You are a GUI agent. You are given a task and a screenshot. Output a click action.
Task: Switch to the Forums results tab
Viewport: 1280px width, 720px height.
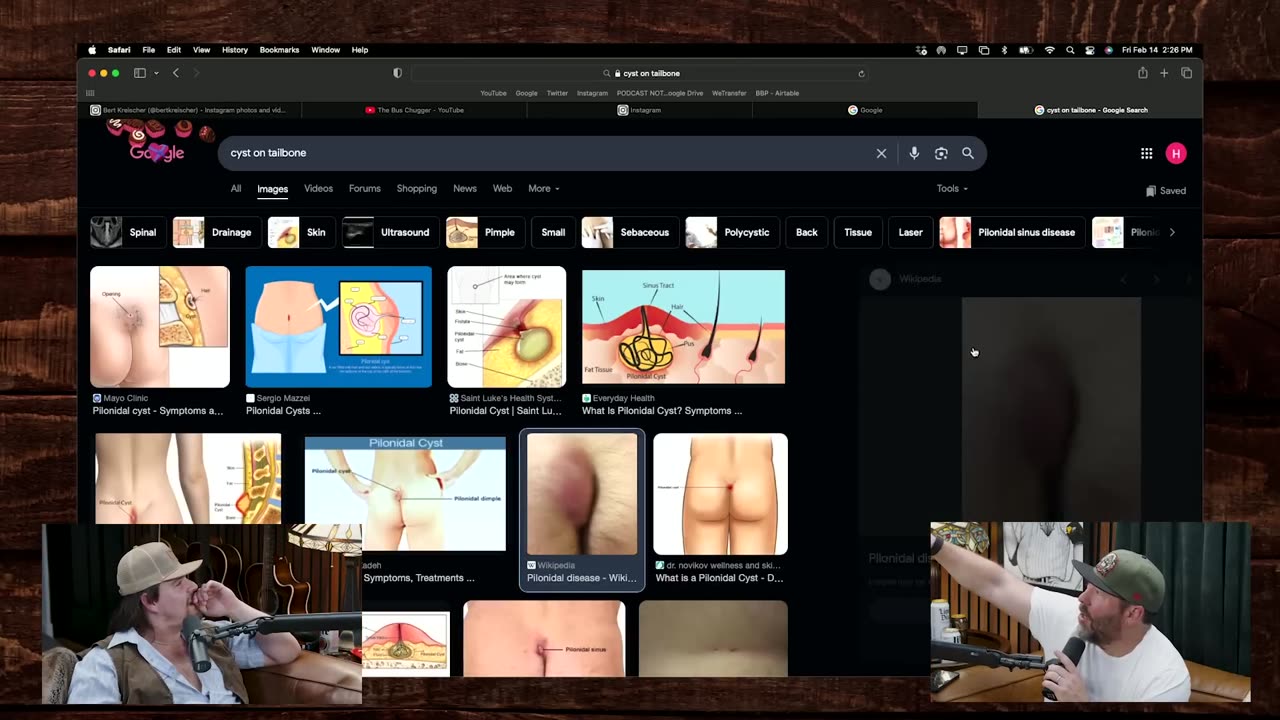pos(364,188)
